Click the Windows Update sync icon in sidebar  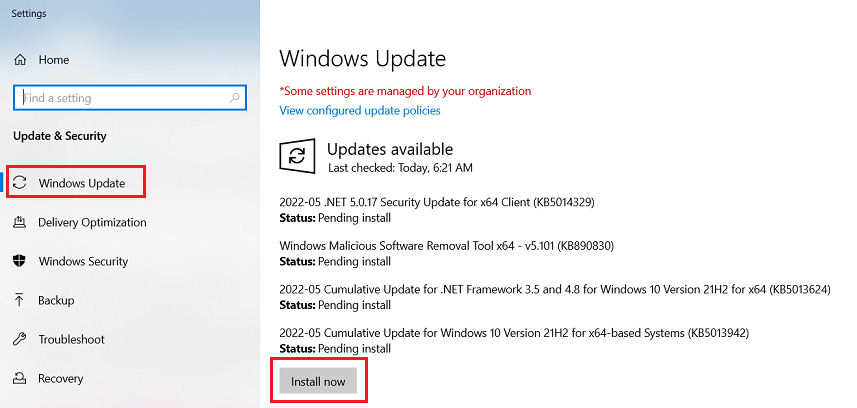click(x=20, y=183)
